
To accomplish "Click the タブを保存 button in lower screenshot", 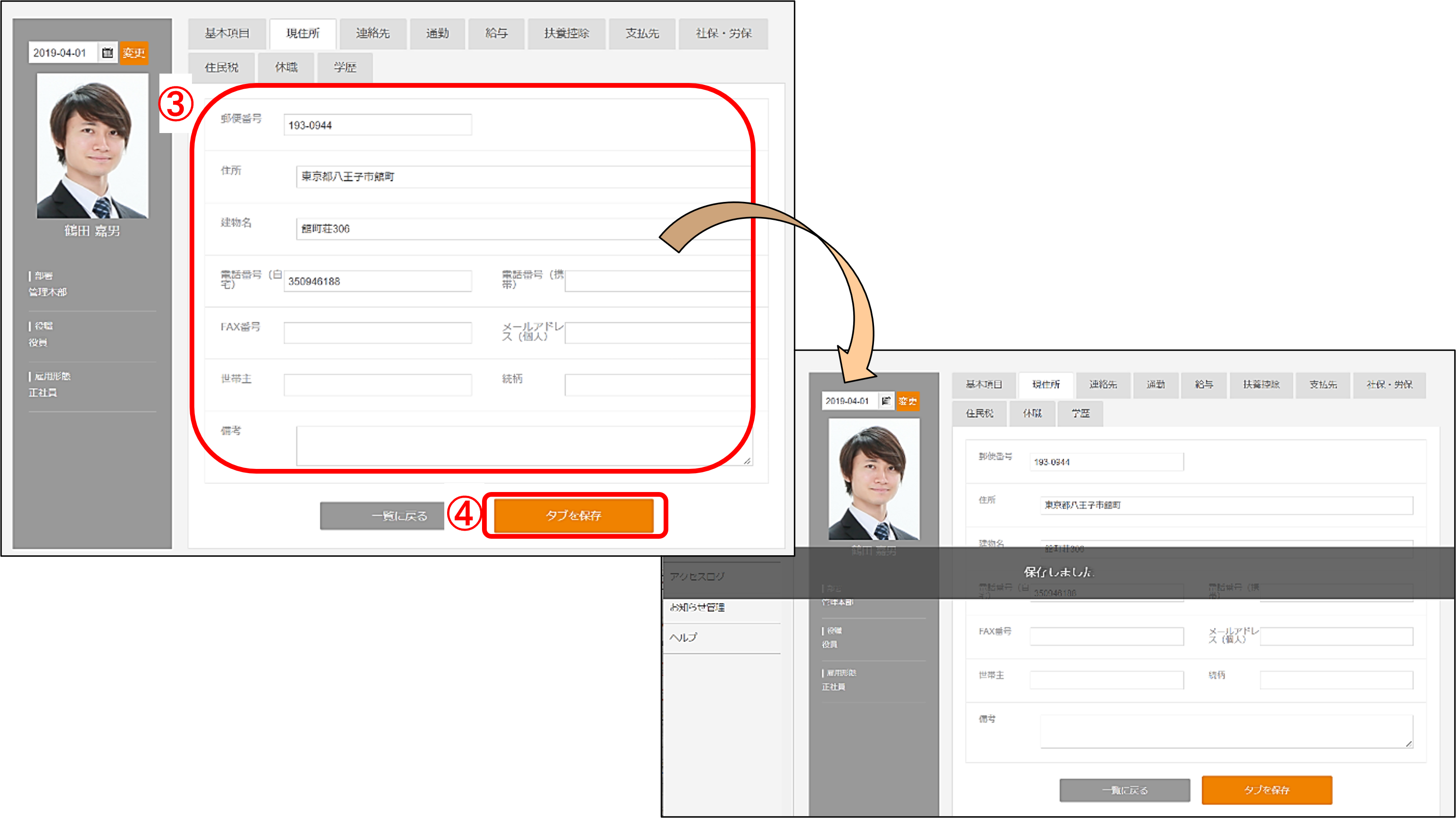I will click(x=1267, y=790).
